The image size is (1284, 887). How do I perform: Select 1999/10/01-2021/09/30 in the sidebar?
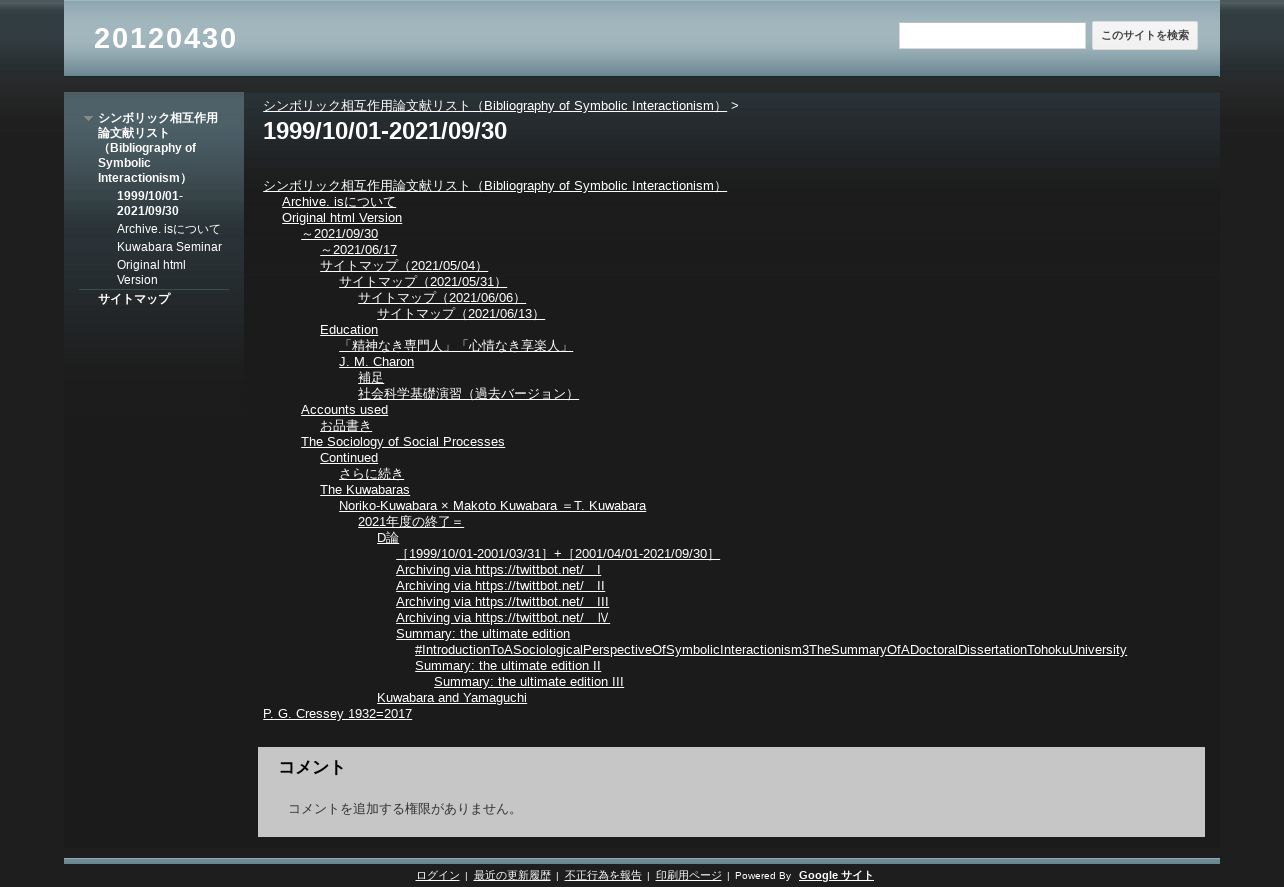(x=150, y=203)
